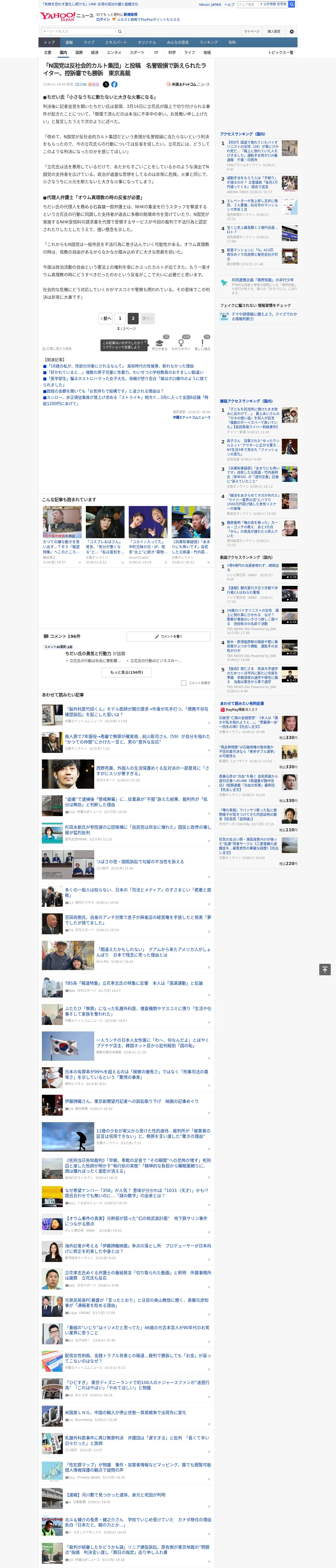The image size is (336, 1568).
Task: Click the Yahoo! JAPAN logo
Action: (x=58, y=16)
